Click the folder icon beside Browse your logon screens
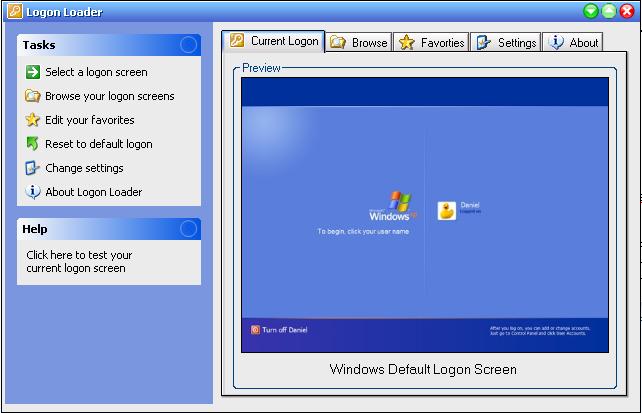 33,96
